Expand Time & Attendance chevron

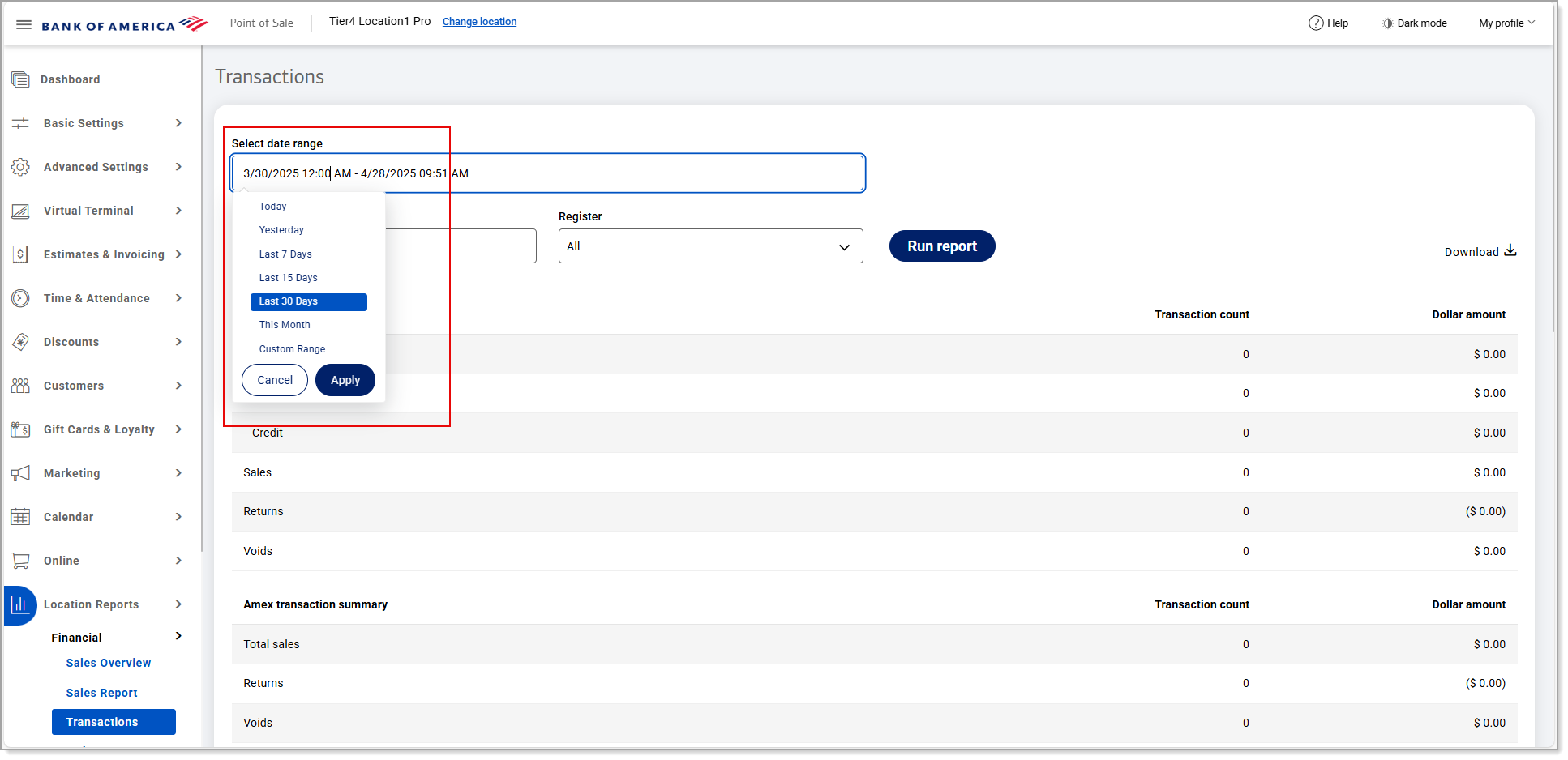click(x=178, y=298)
